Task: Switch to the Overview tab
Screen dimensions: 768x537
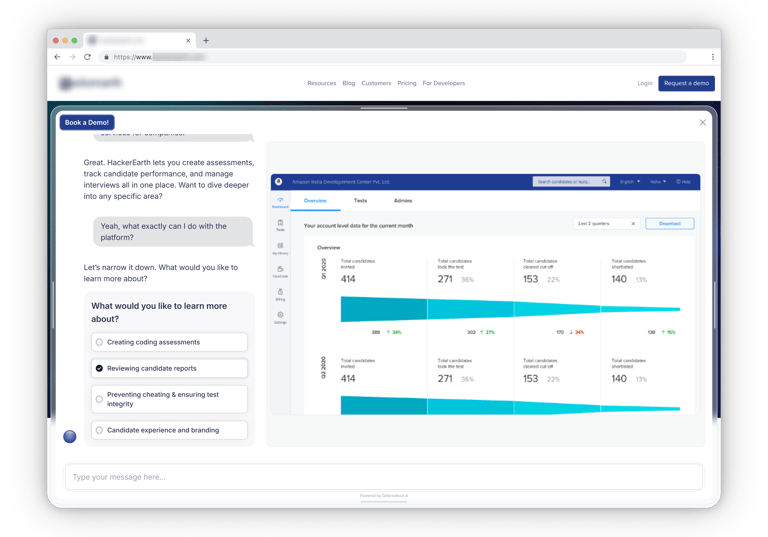Action: pyautogui.click(x=315, y=201)
